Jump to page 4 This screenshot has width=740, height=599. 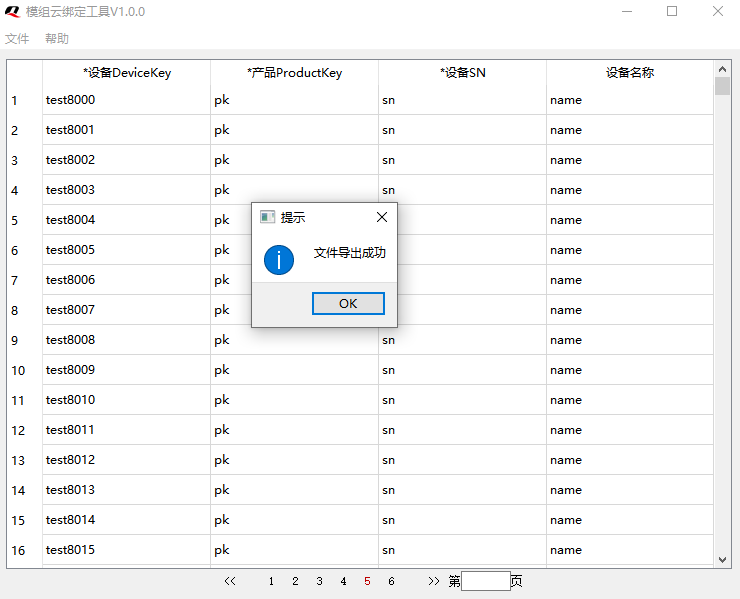pos(344,581)
